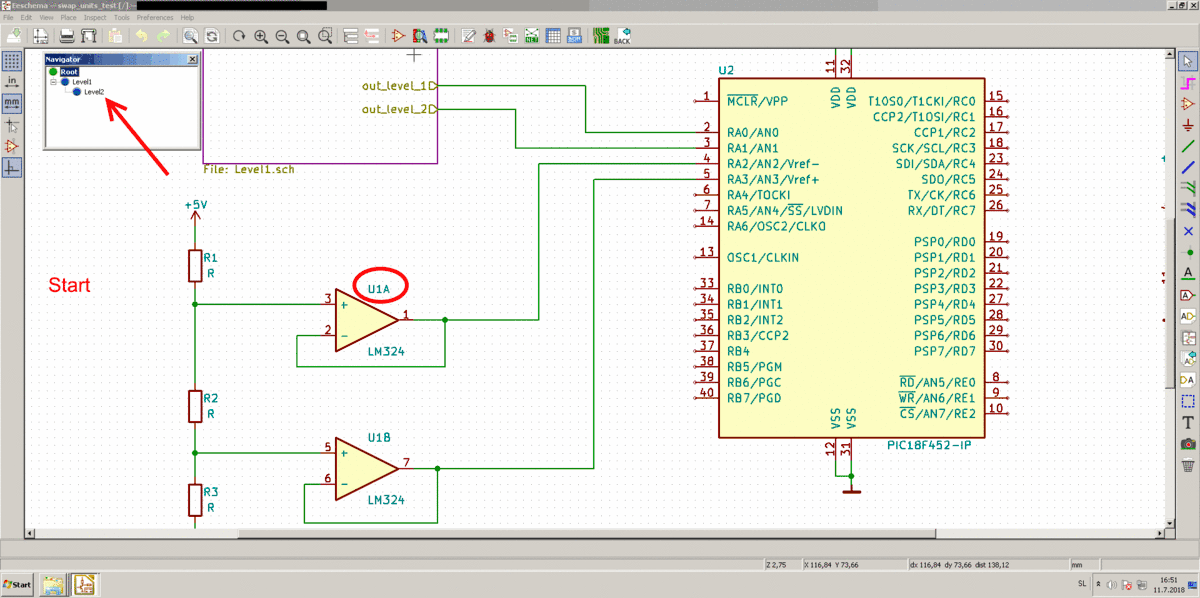1200x598 pixels.
Task: Select Root in Navigator tree
Action: (69, 71)
